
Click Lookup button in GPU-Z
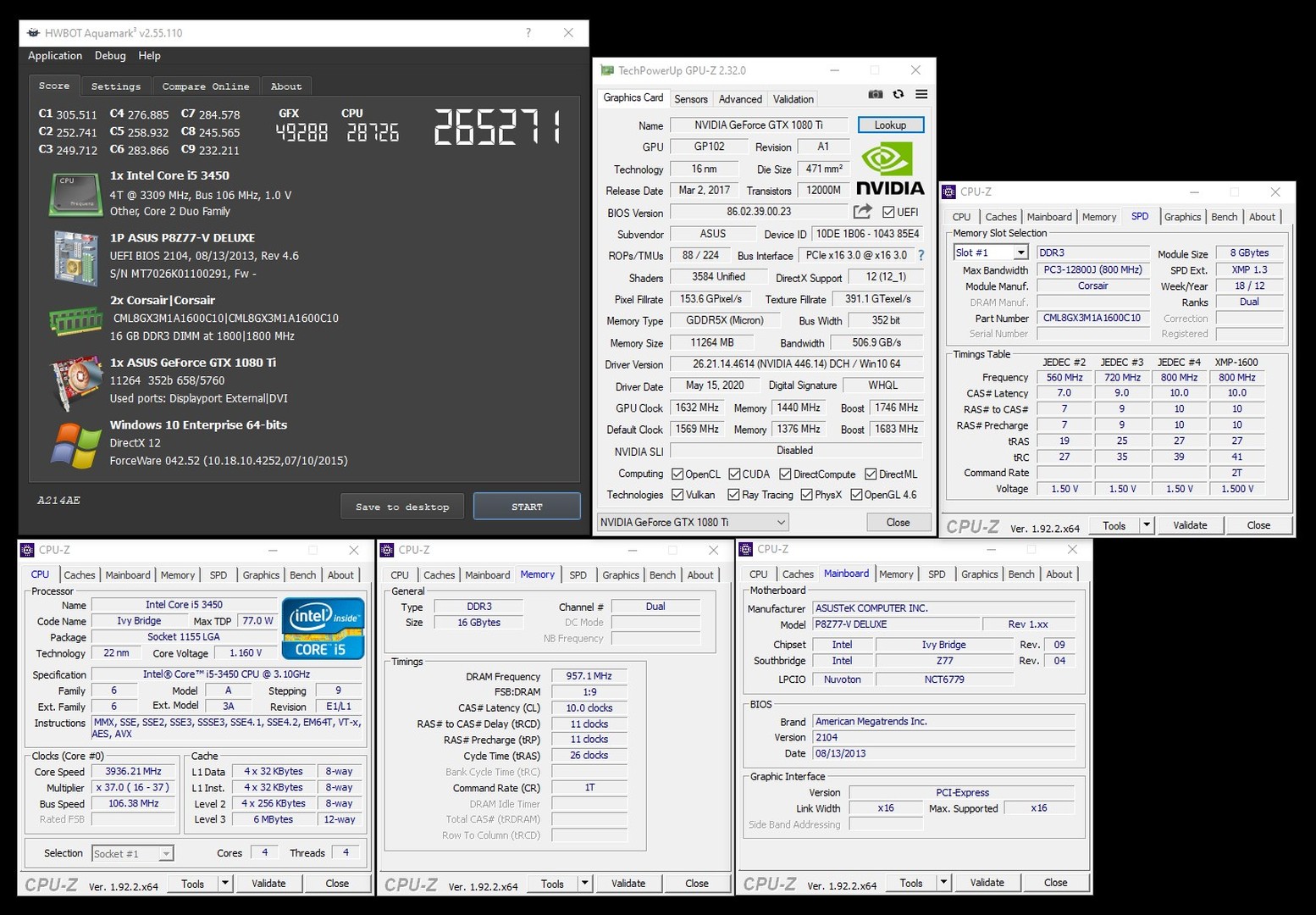[890, 125]
